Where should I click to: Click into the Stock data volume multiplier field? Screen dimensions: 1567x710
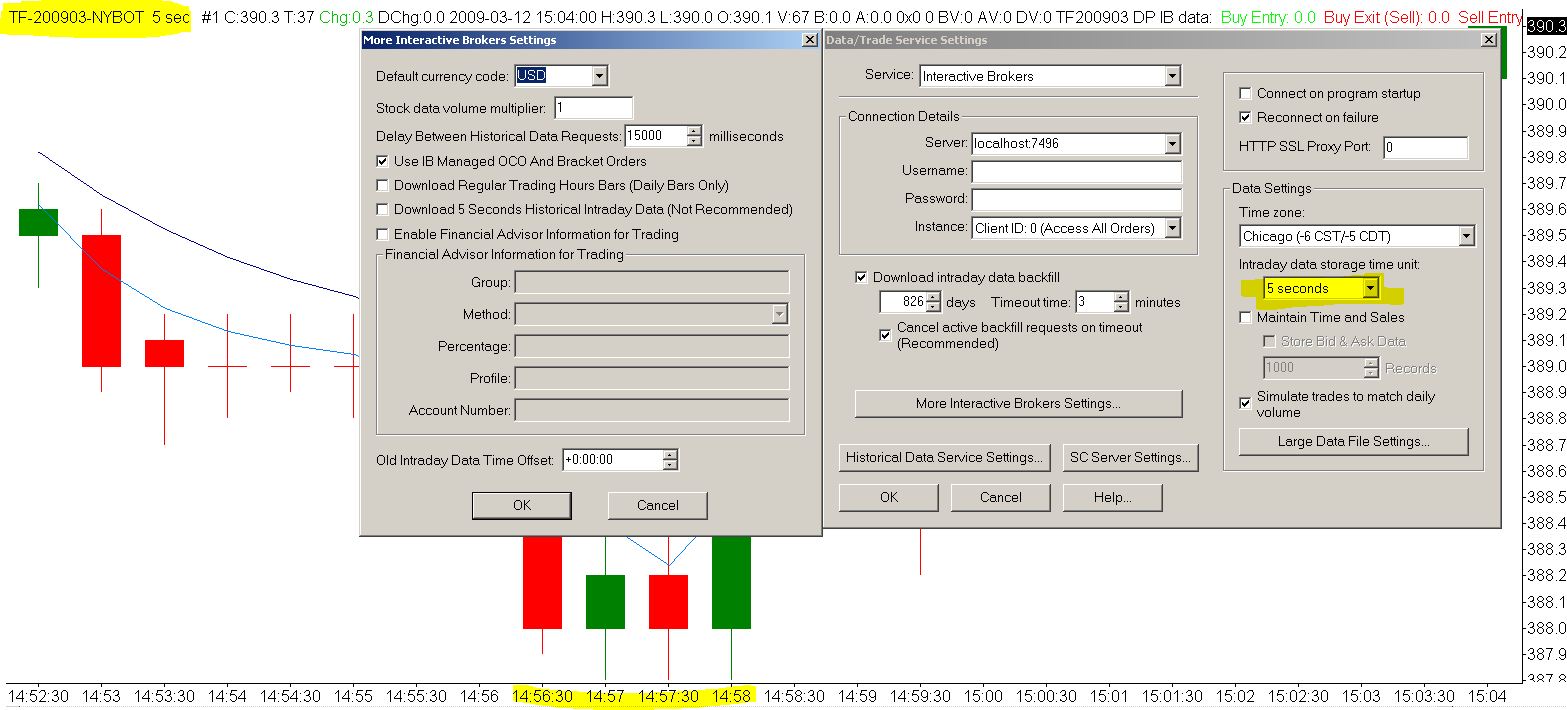click(593, 108)
